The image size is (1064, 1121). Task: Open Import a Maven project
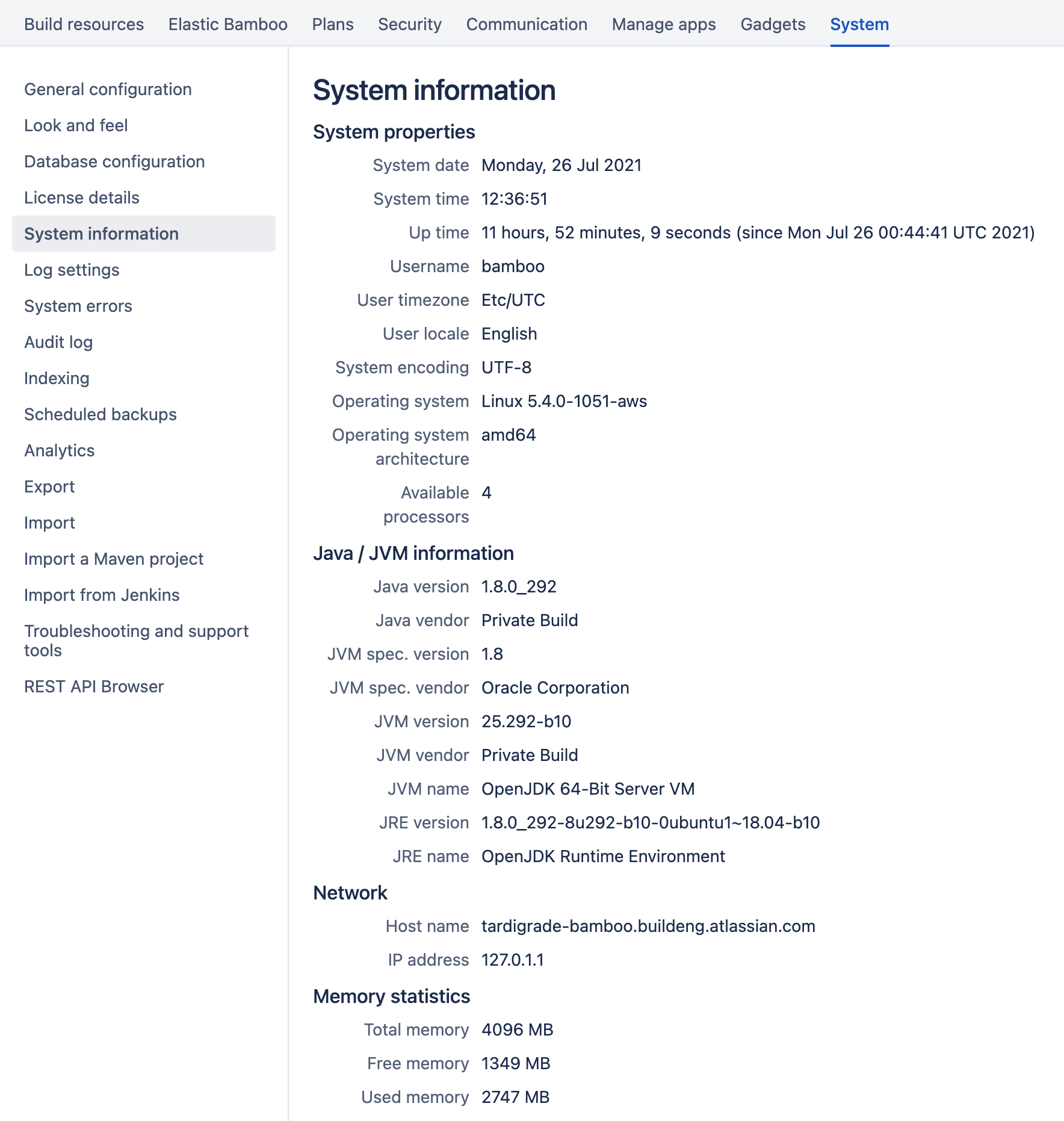tap(114, 559)
